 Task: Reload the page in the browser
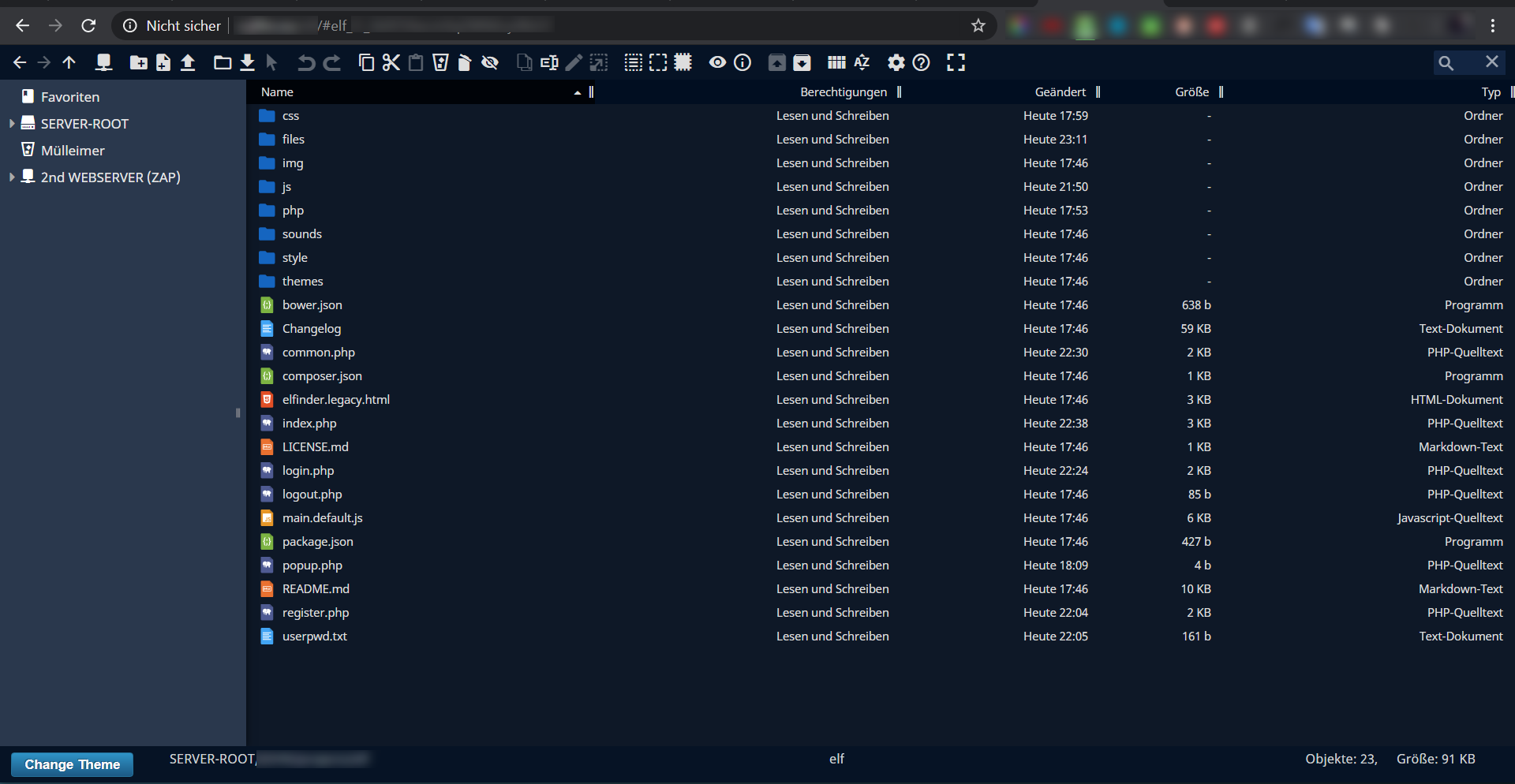point(88,26)
